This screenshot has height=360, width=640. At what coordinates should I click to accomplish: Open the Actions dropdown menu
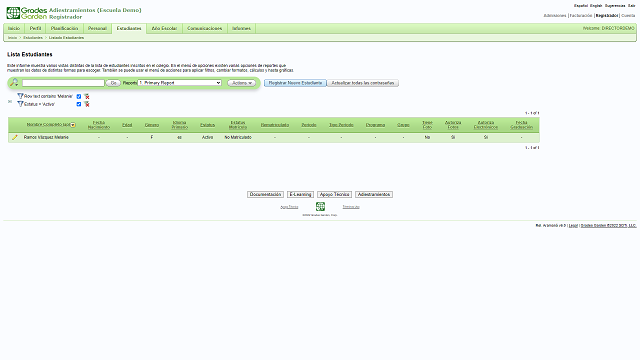coord(242,83)
